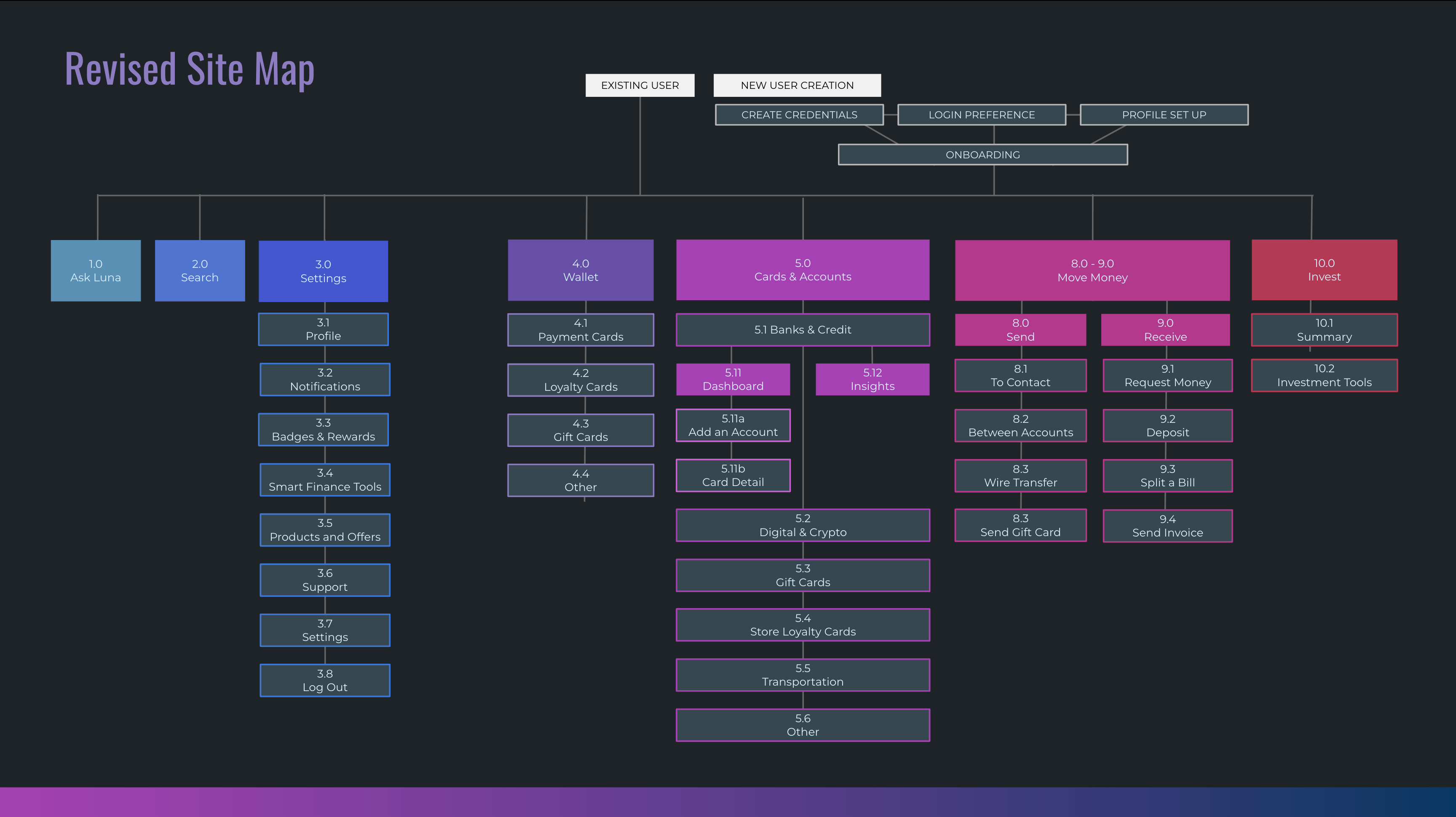Image resolution: width=1456 pixels, height=817 pixels.
Task: Click the Revised Site Map title
Action: (189, 69)
